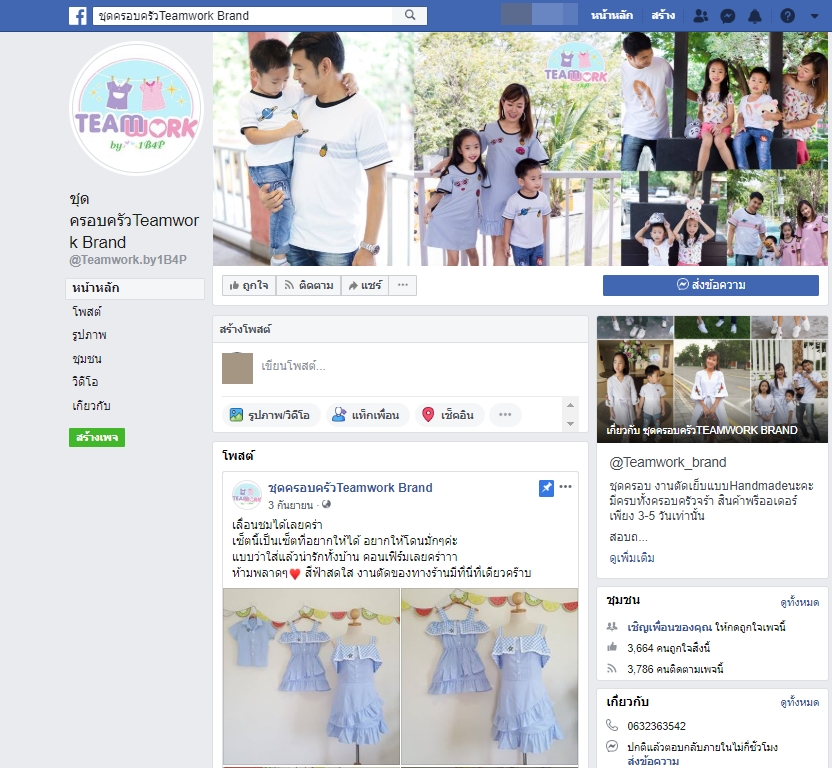Viewport: 832px width, 768px height.
Task: Select วิดีโอ (Videos) in left sidebar
Action: (x=85, y=382)
